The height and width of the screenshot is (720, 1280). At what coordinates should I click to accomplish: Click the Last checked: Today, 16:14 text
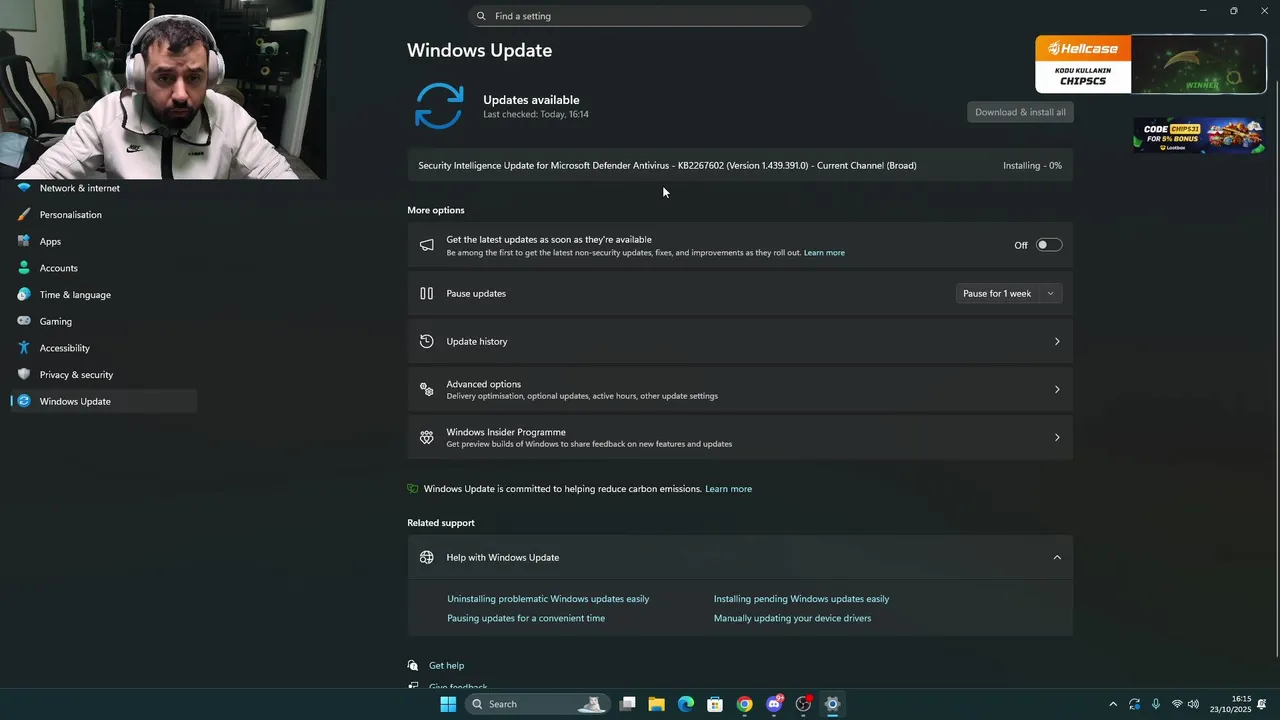tap(536, 114)
